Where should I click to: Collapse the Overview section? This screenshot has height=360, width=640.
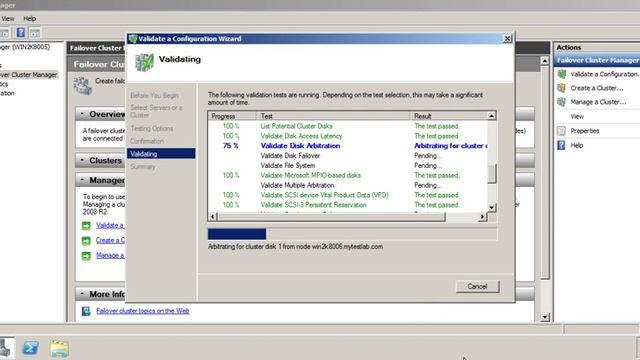[x=82, y=114]
